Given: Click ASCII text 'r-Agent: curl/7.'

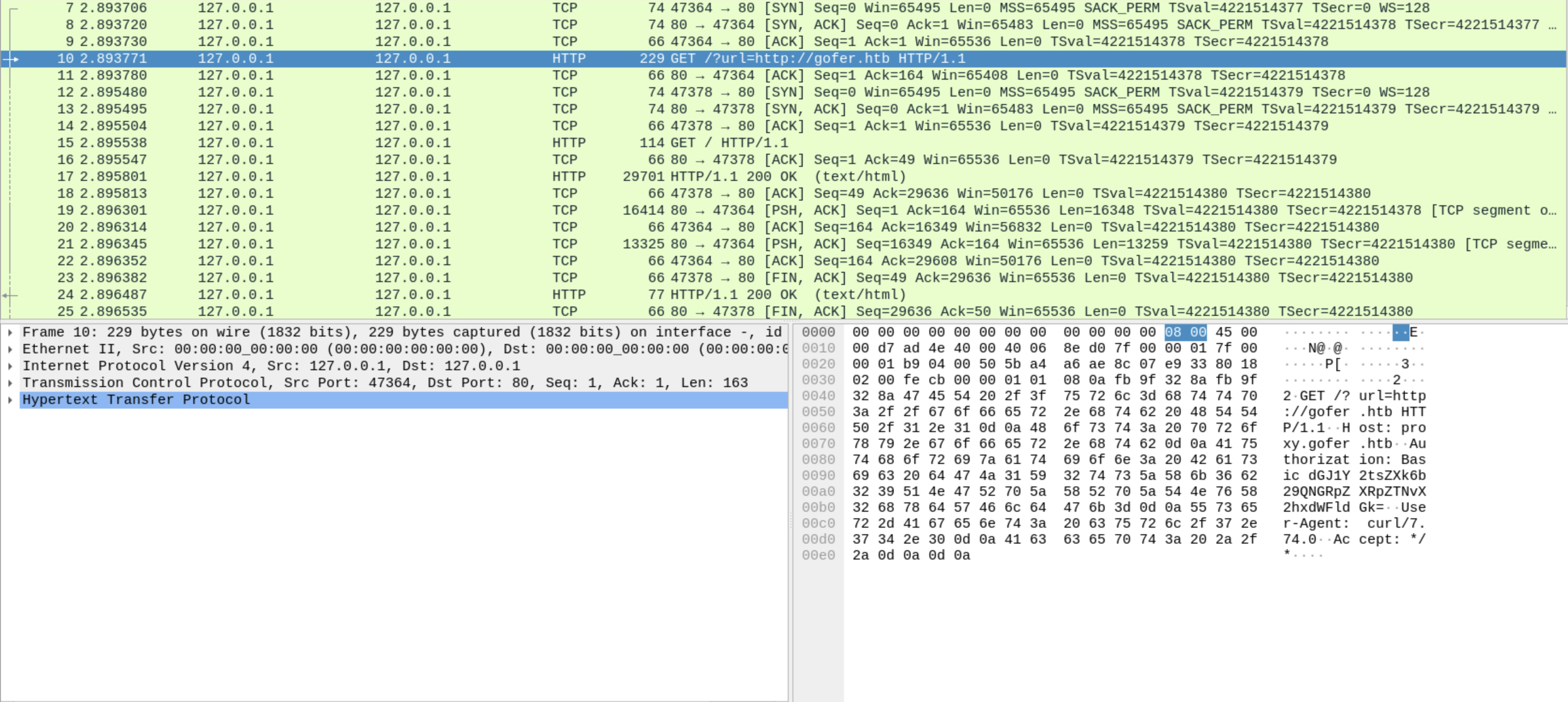Looking at the screenshot, I should click(x=1354, y=524).
